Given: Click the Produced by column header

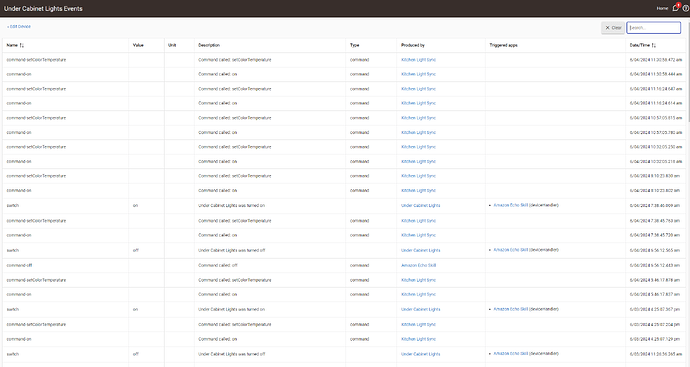Looking at the screenshot, I should coord(413,45).
